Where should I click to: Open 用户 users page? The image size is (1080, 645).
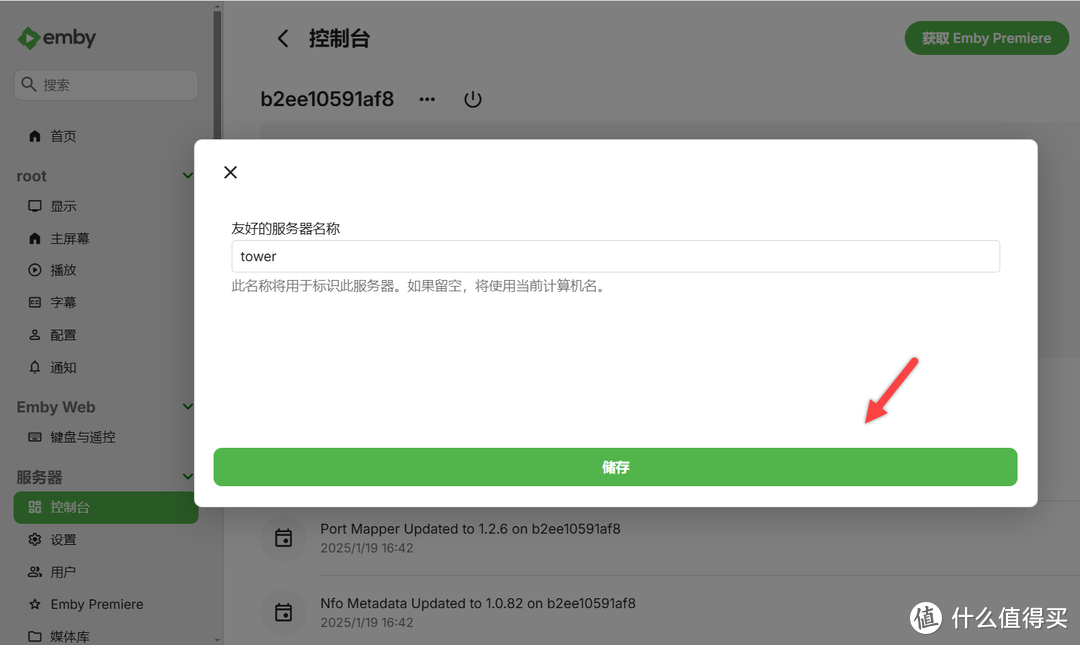tap(106, 572)
